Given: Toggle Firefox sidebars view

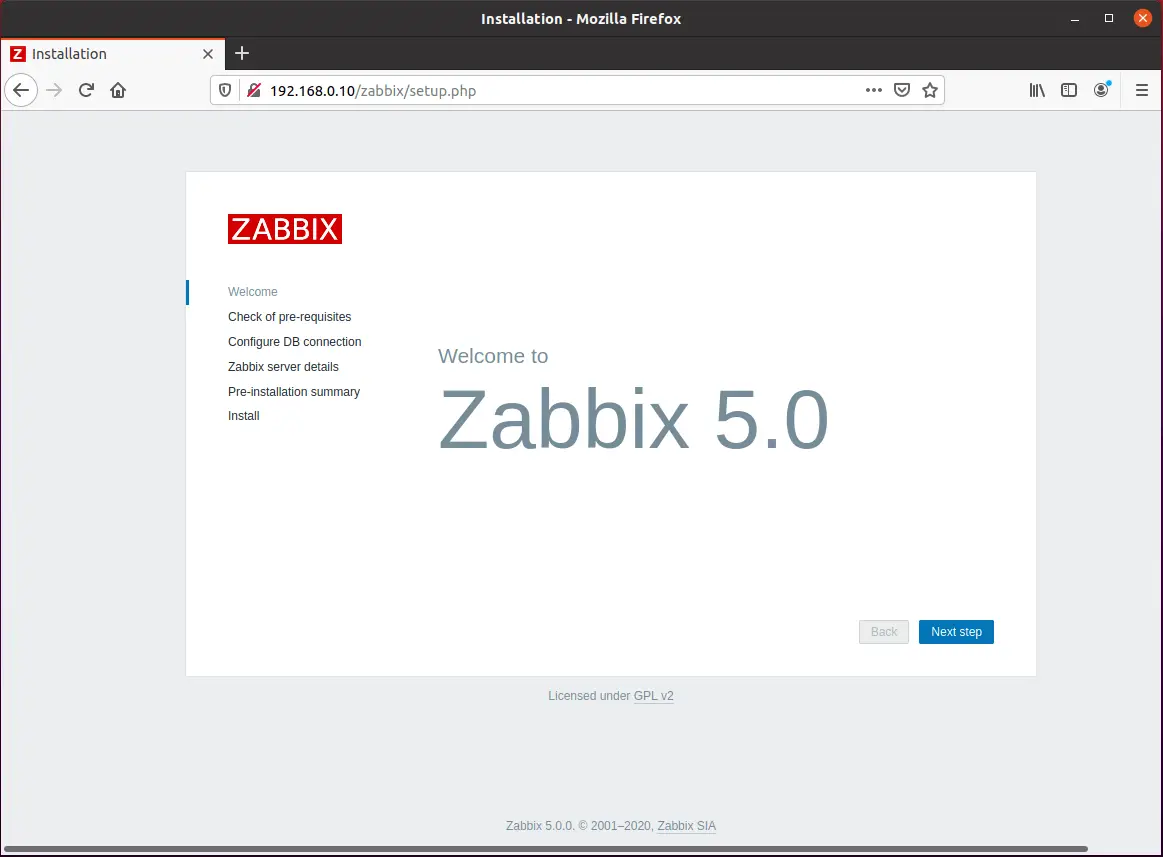Looking at the screenshot, I should point(1069,91).
